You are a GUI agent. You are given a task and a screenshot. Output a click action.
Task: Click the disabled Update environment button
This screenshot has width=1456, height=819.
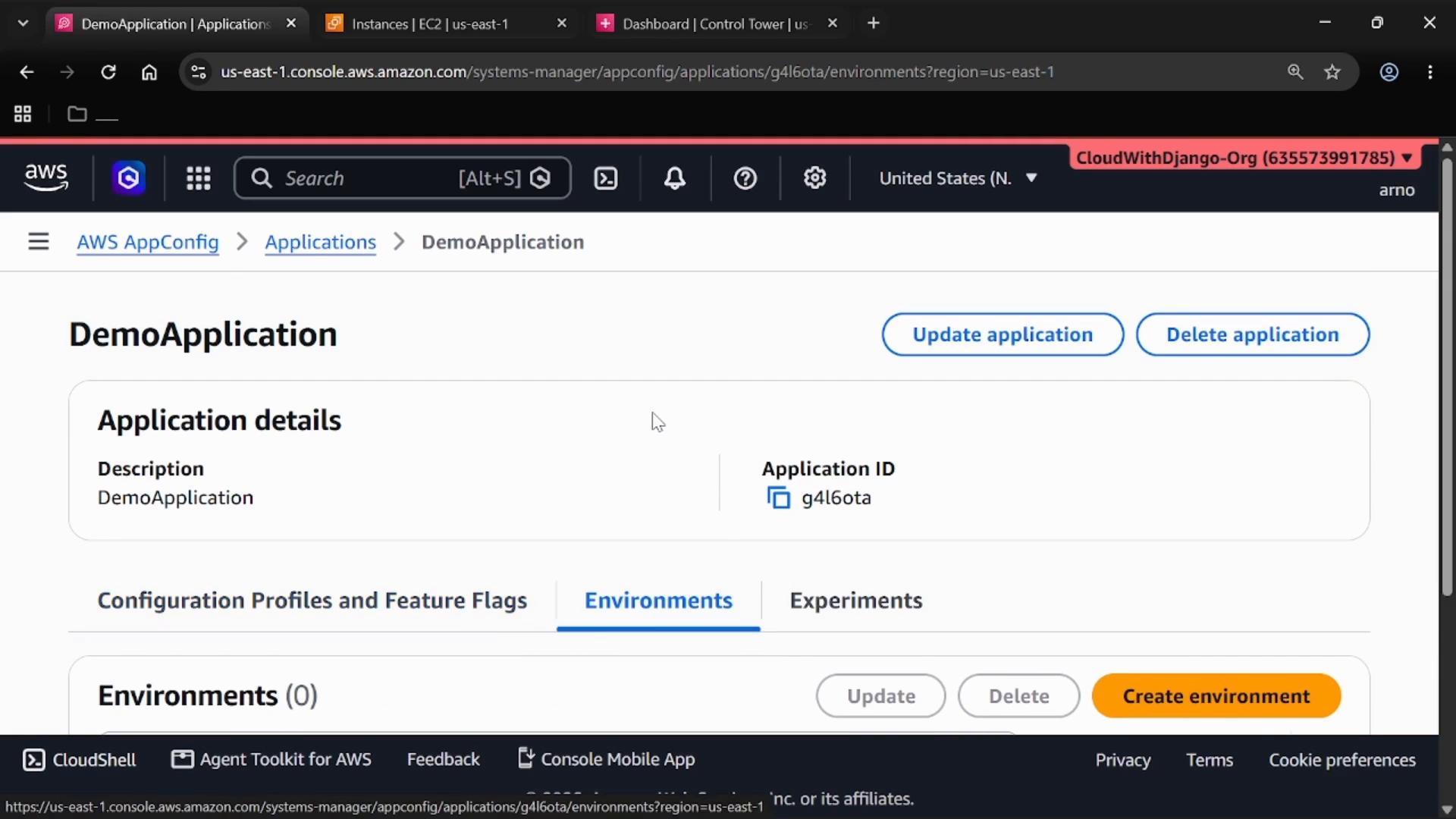(x=881, y=696)
